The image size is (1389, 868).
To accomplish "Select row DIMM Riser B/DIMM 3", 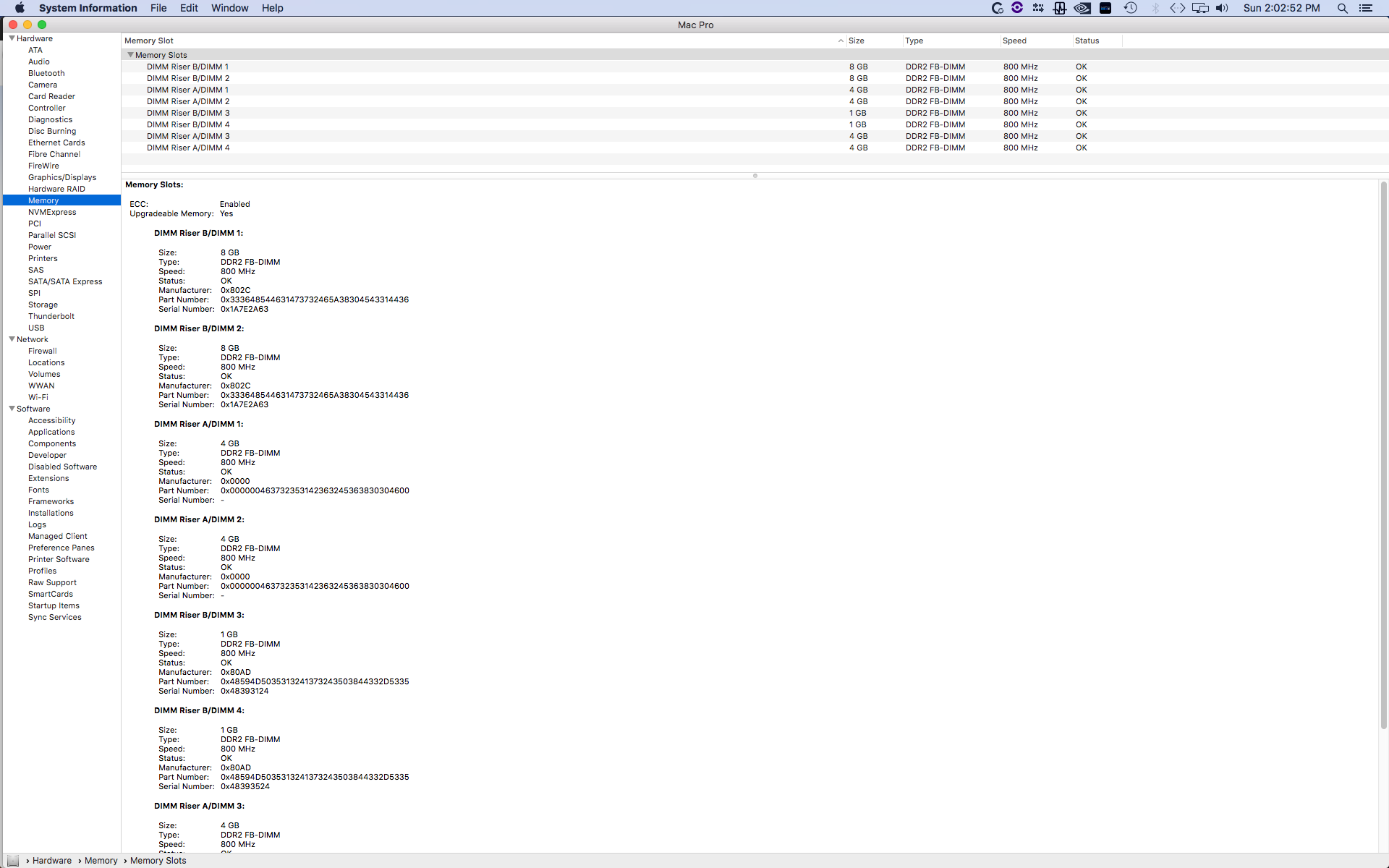I will pyautogui.click(x=755, y=113).
